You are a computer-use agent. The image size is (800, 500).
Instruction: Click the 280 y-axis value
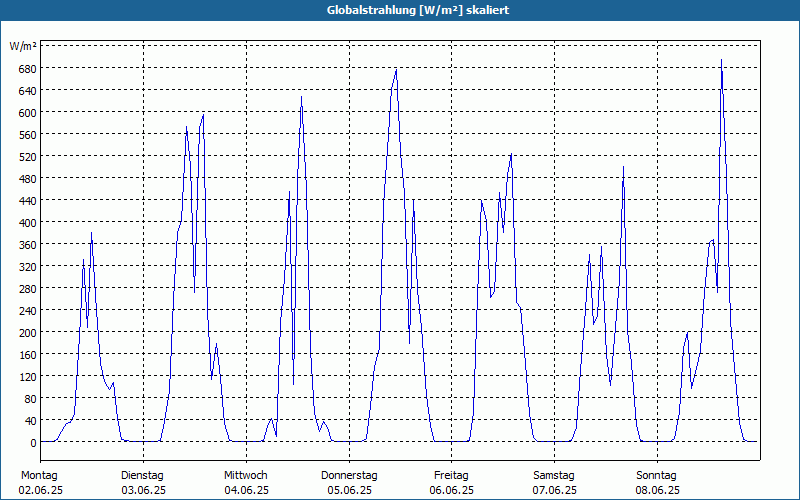pyautogui.click(x=27, y=289)
